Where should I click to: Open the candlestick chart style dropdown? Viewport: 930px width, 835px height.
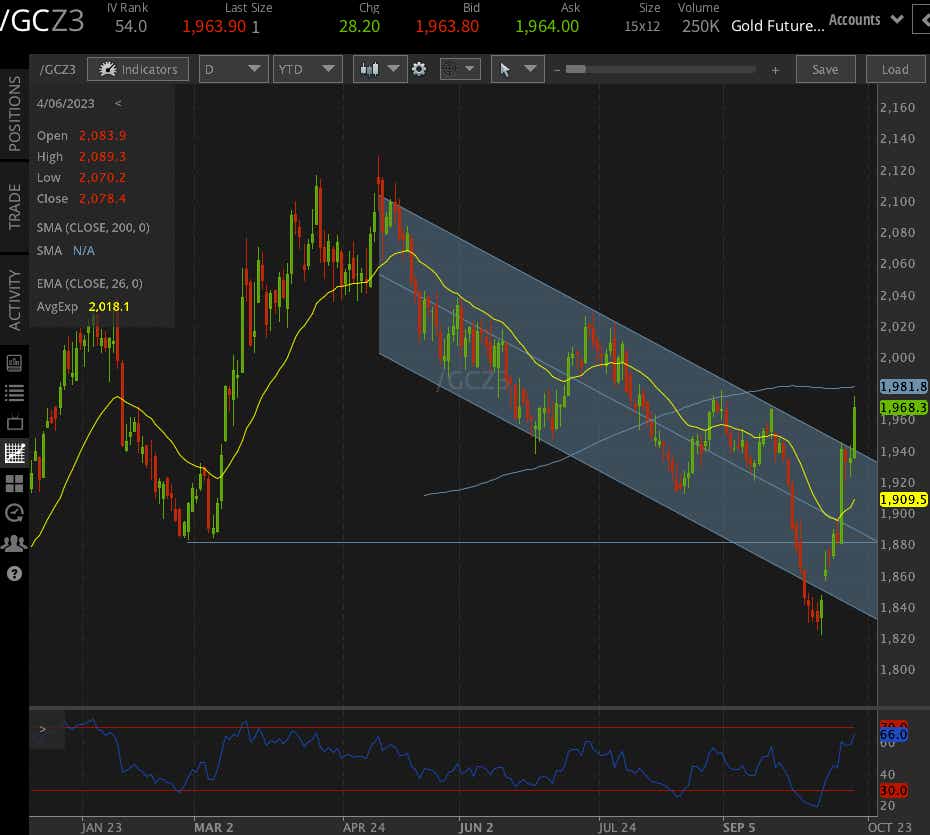point(380,69)
